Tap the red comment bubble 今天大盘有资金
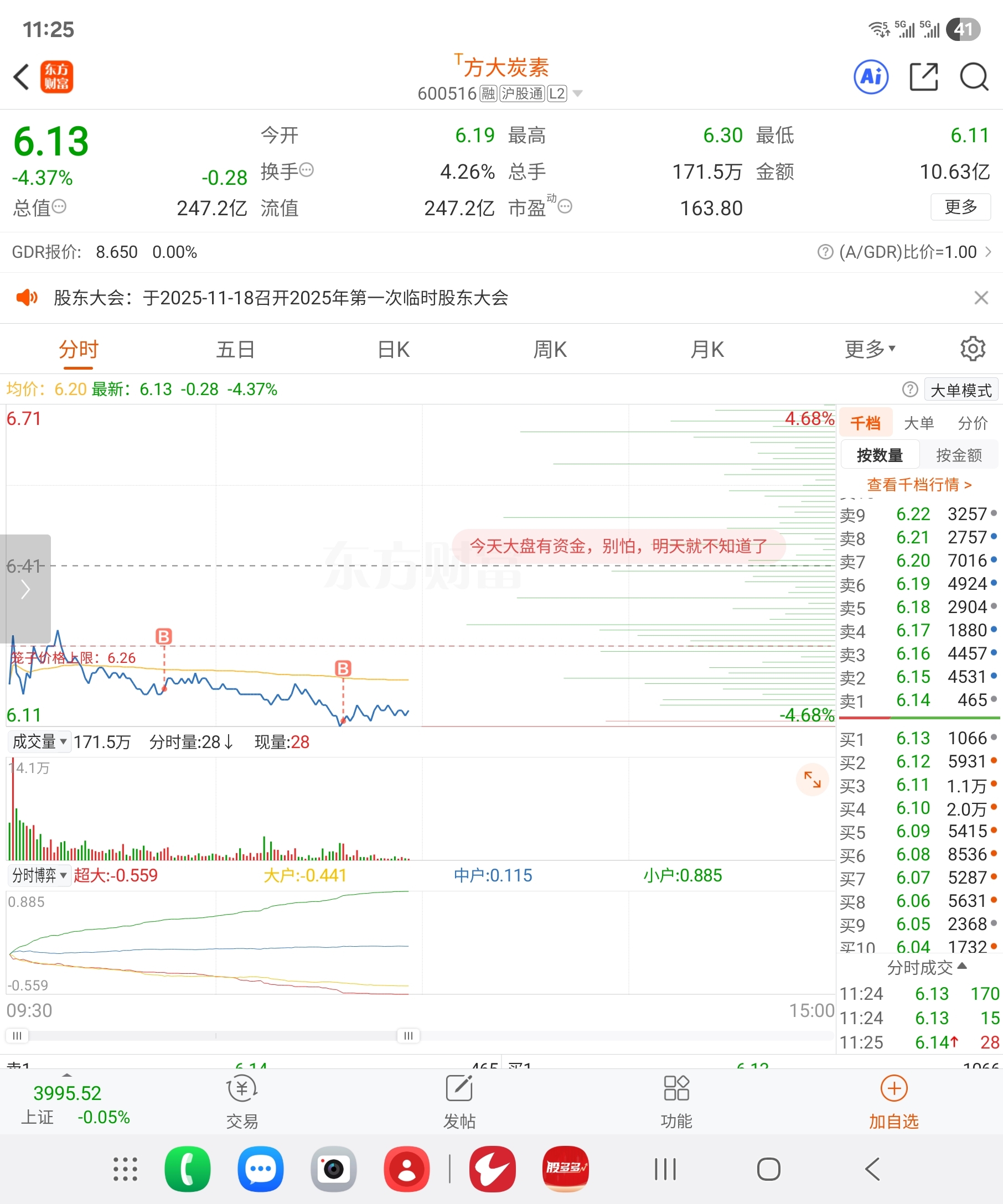 [x=618, y=545]
